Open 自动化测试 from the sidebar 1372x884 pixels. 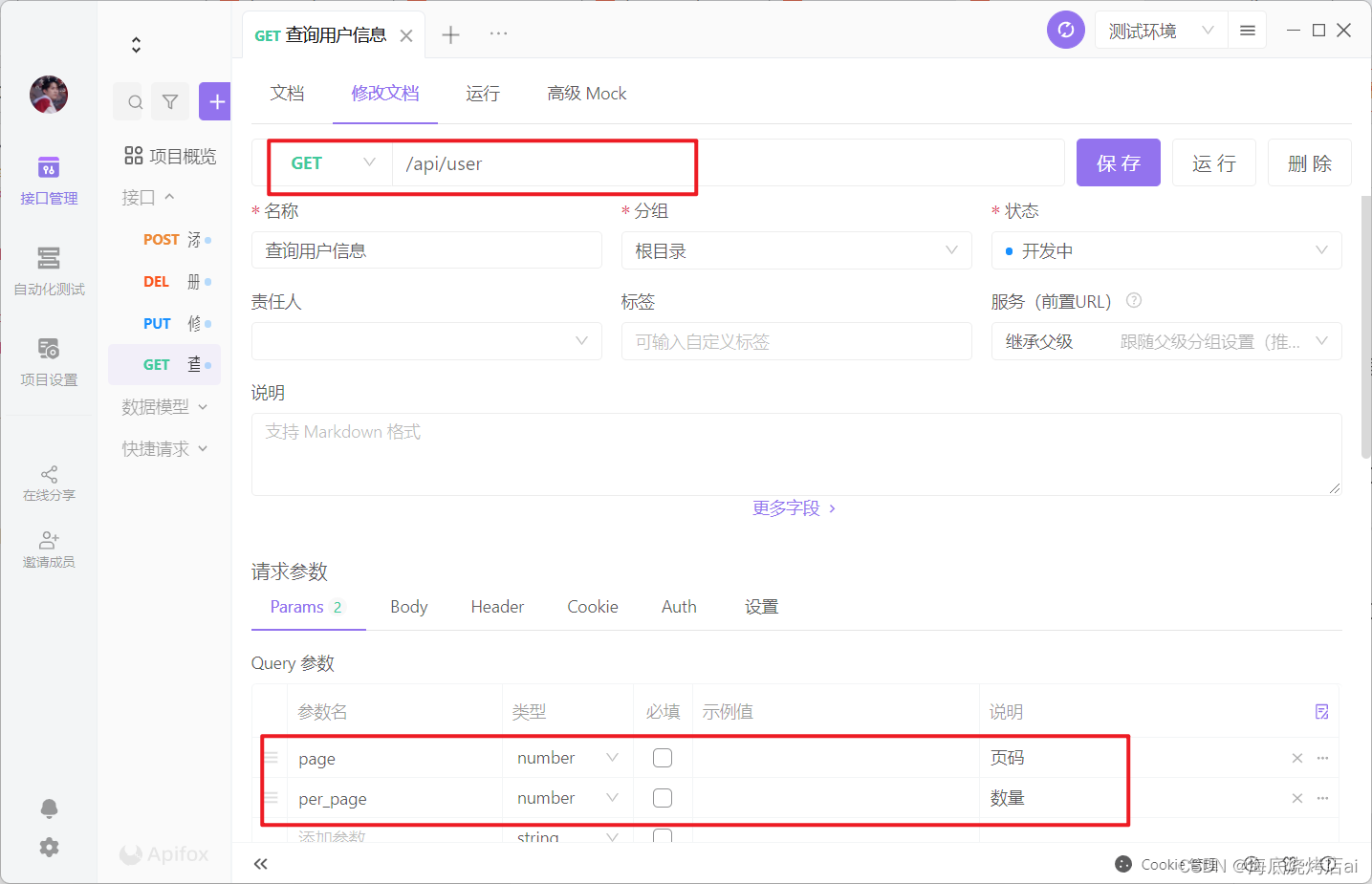pyautogui.click(x=49, y=258)
